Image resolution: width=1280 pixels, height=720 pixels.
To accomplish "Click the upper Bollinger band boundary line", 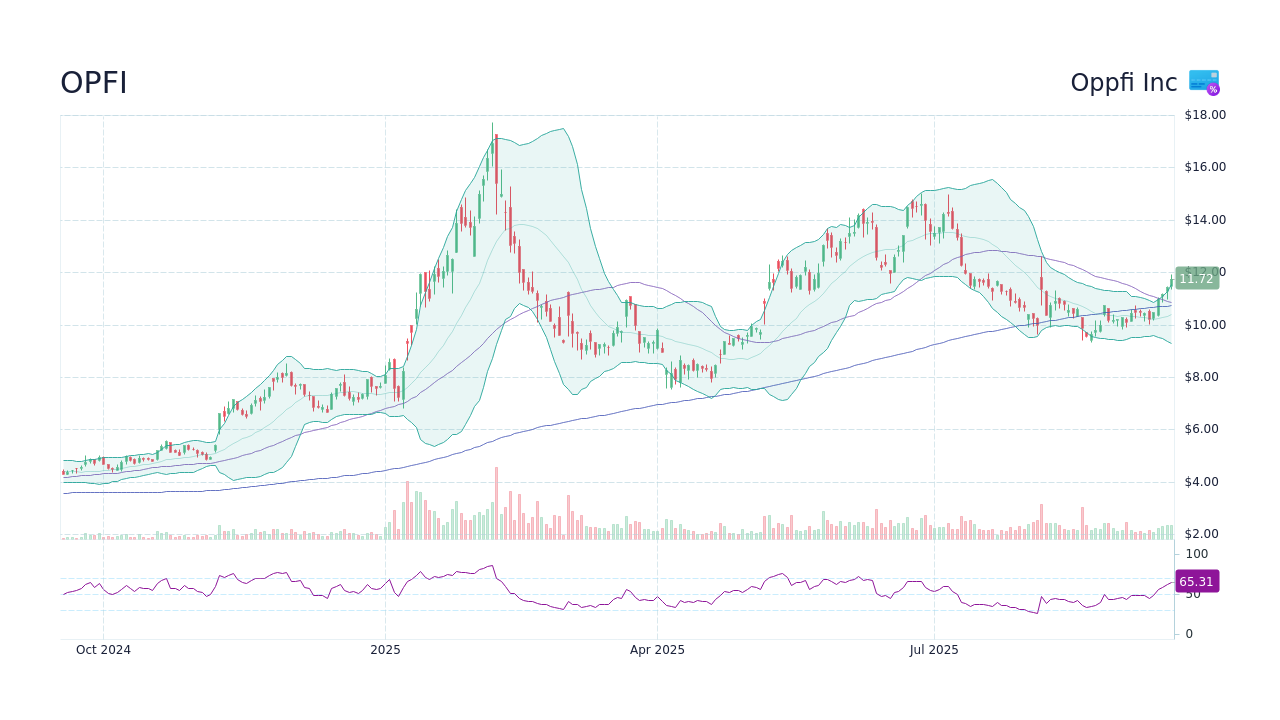I will (560, 130).
